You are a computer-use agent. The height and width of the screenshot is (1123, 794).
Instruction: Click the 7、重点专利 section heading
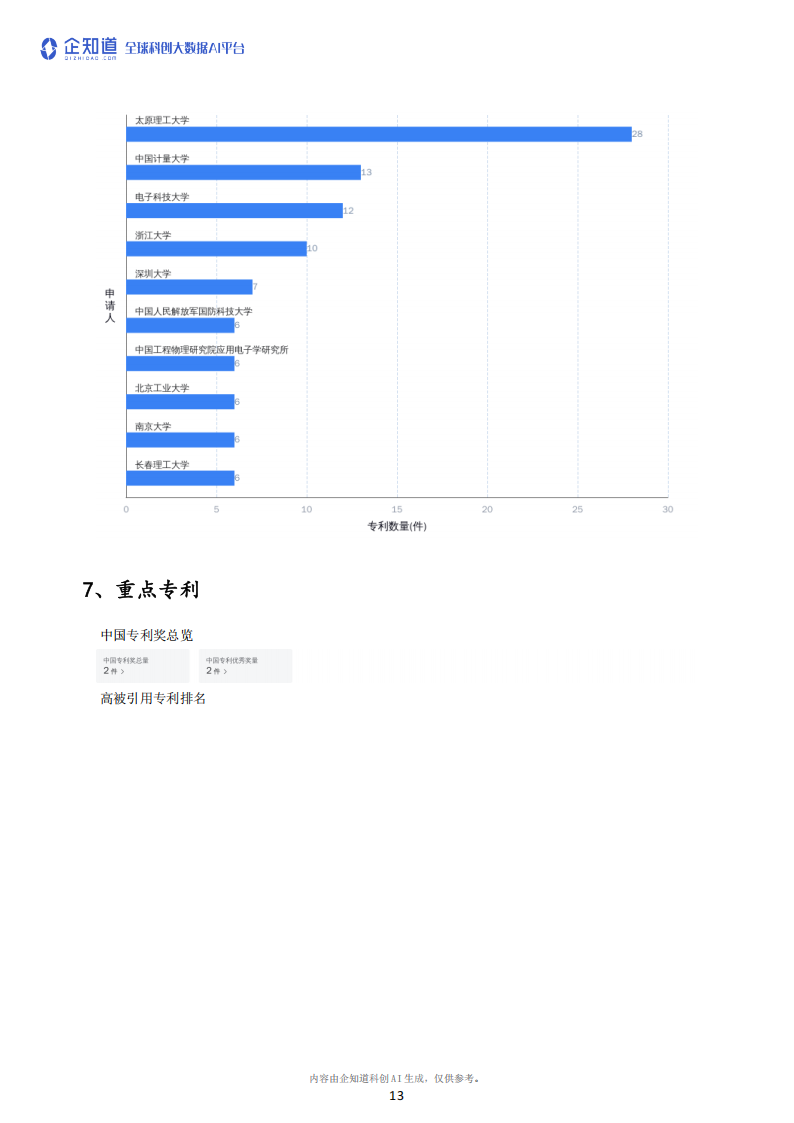141,590
